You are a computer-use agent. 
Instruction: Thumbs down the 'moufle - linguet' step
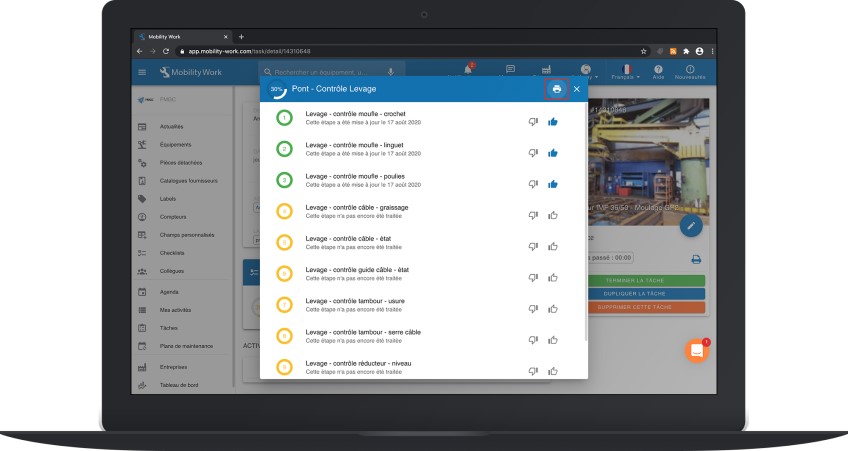pyautogui.click(x=533, y=153)
